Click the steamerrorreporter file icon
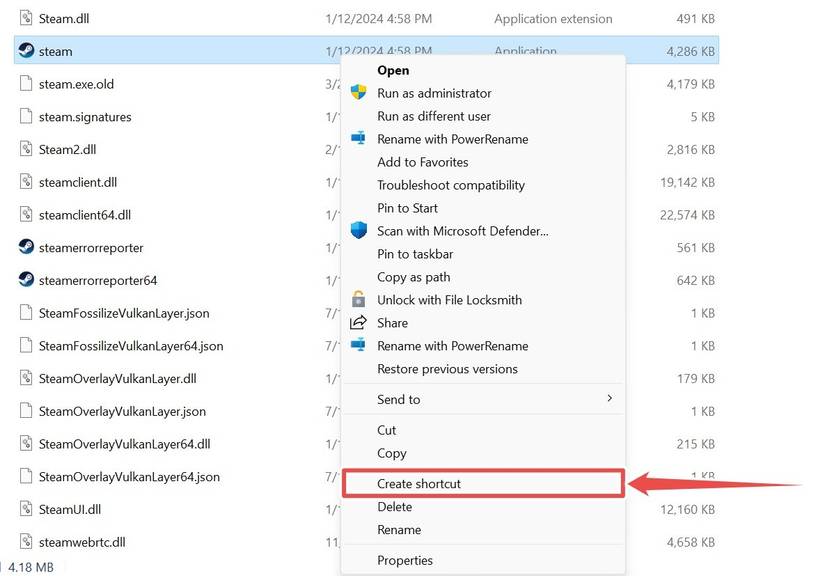Screen dimensions: 825x576 27,247
